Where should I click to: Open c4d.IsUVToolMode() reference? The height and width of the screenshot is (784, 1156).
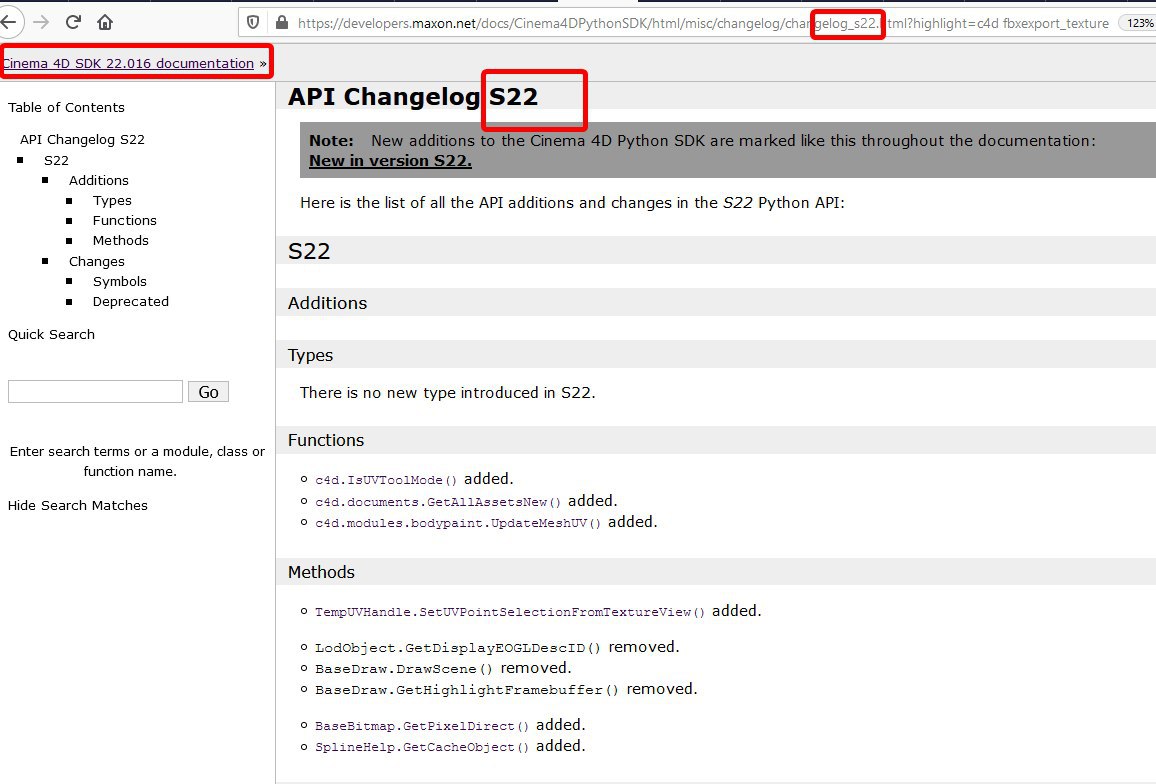point(386,480)
